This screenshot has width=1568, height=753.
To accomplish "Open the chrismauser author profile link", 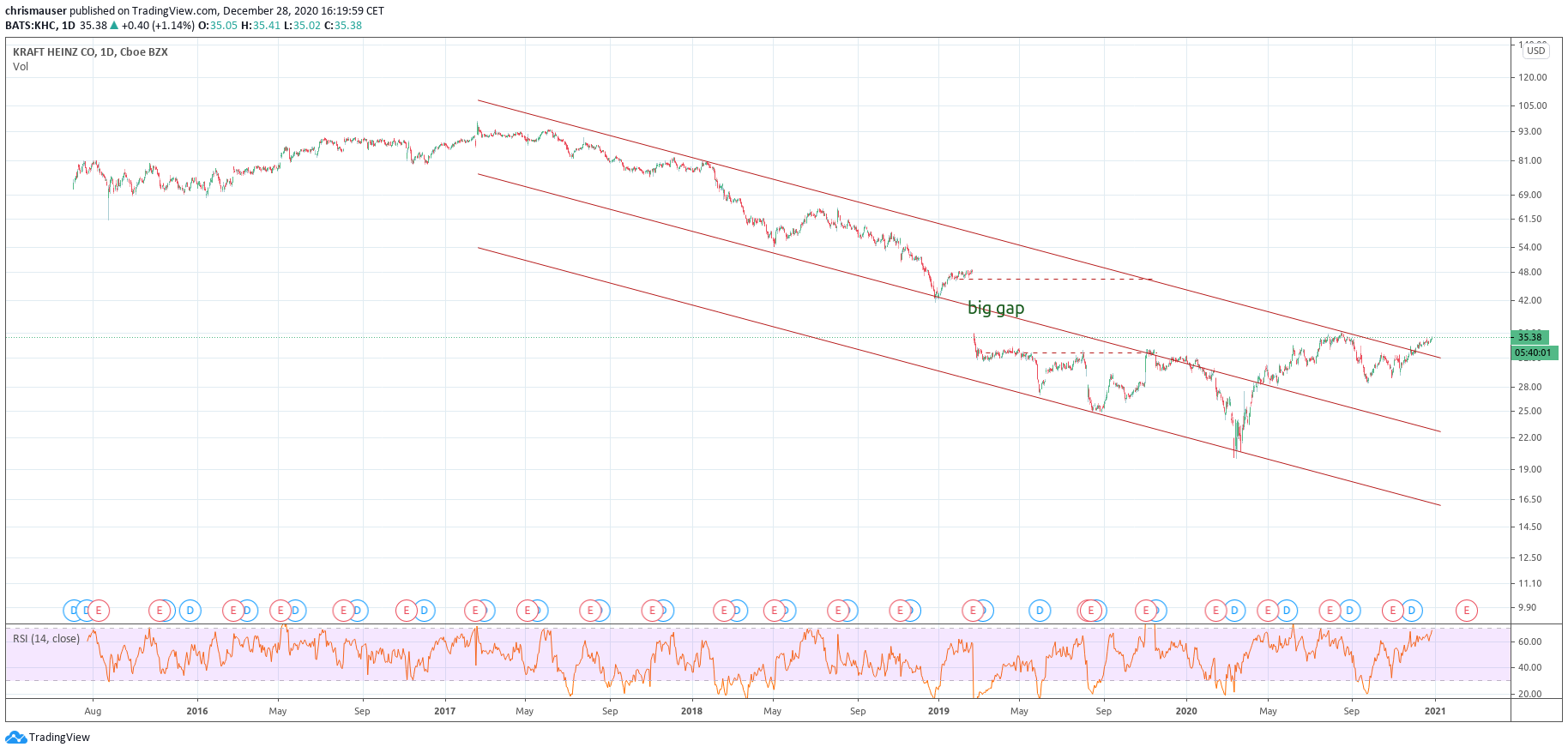I will pyautogui.click(x=36, y=11).
